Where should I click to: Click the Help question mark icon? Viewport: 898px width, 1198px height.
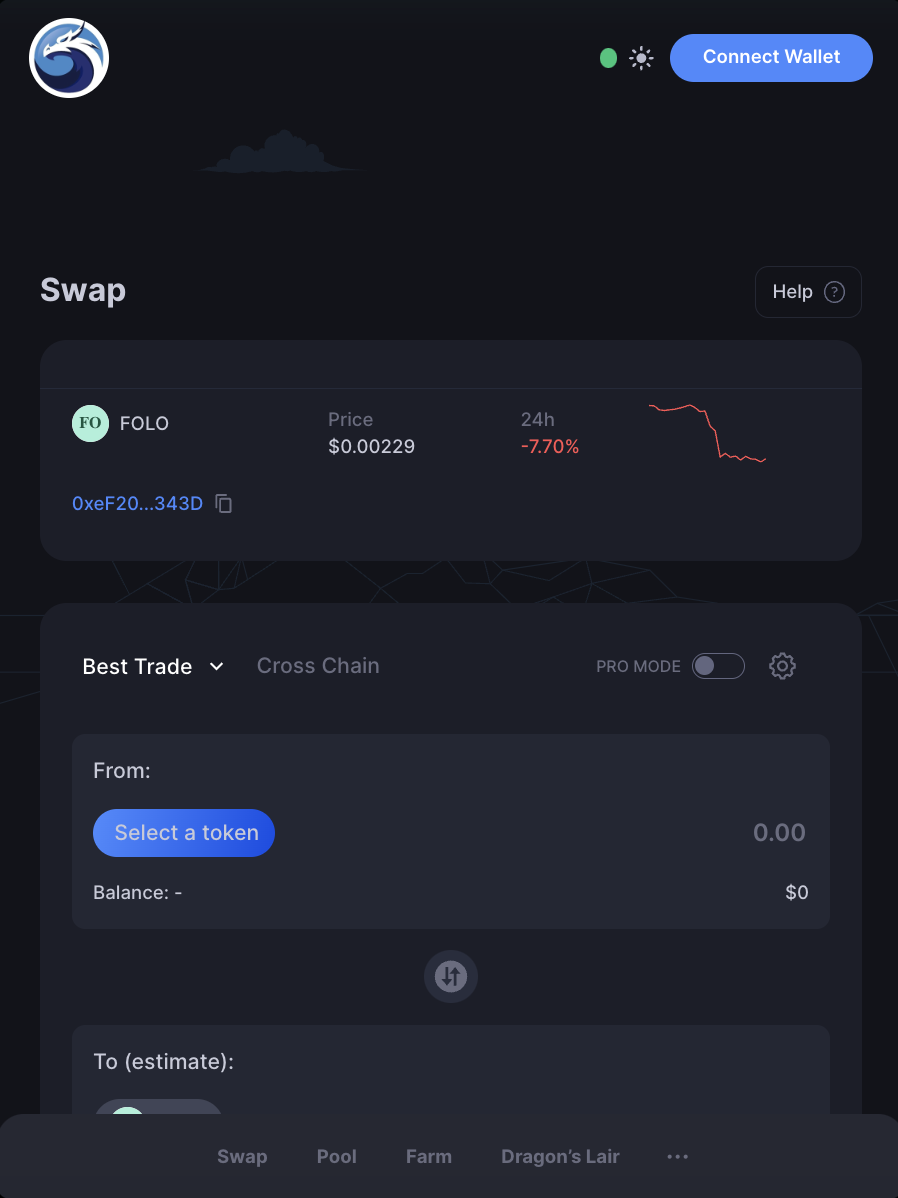tap(835, 292)
